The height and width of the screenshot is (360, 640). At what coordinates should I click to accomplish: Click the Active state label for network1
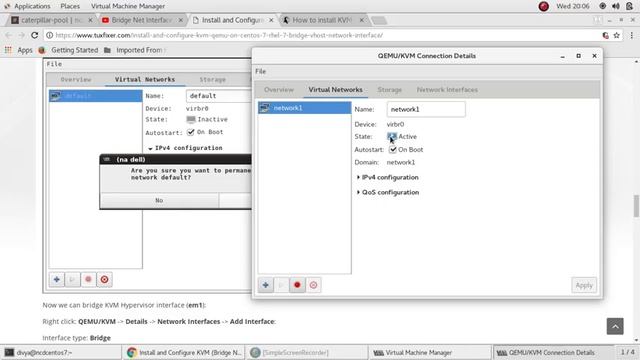coord(407,137)
